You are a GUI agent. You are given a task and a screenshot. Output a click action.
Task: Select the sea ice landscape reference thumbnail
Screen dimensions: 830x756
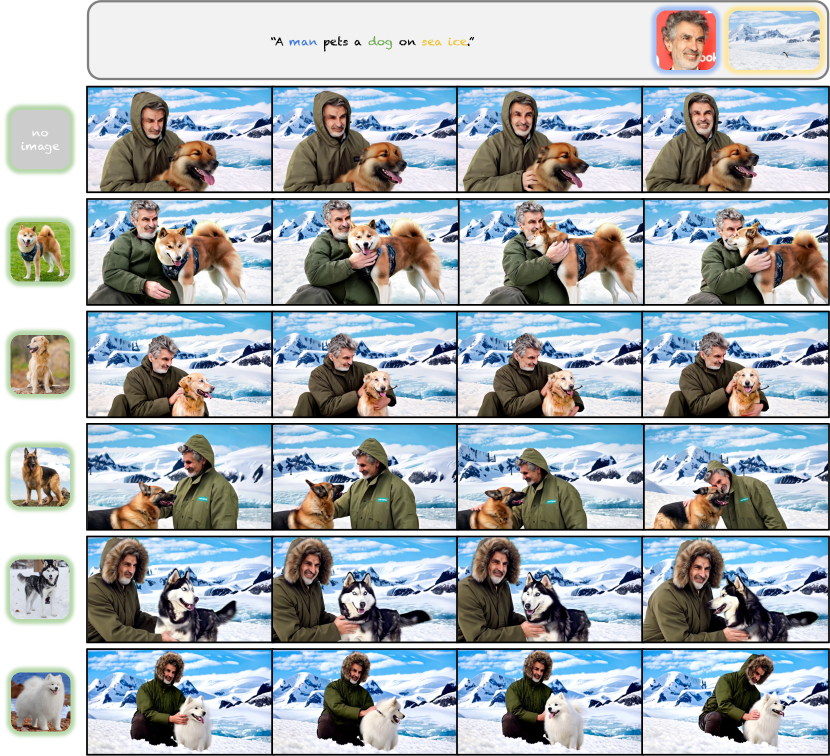point(774,40)
